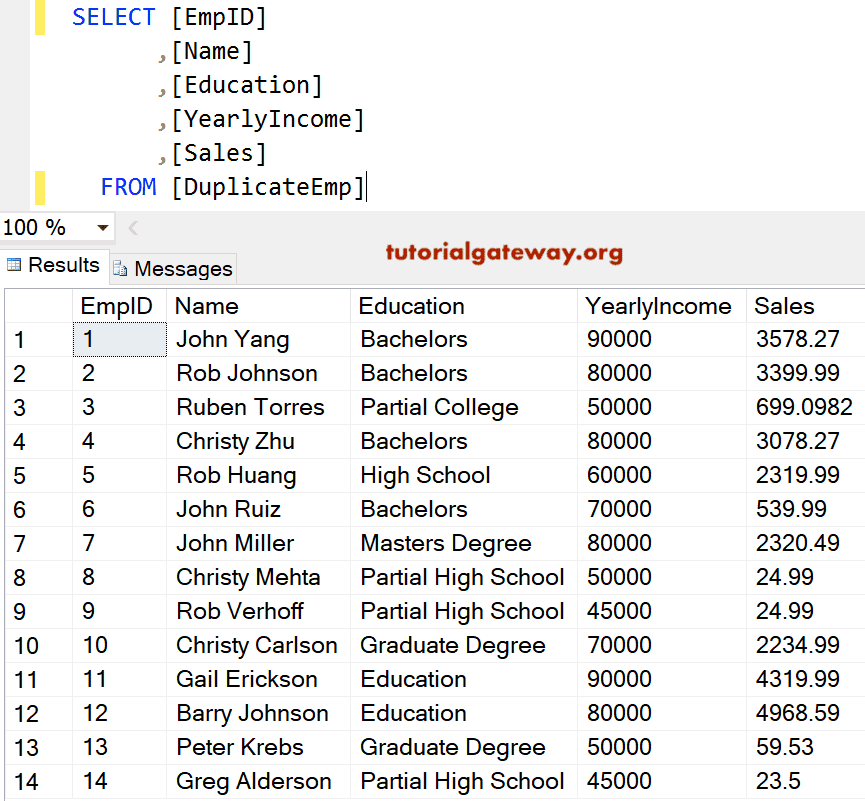
Task: Select row header number 7
Action: (20, 544)
